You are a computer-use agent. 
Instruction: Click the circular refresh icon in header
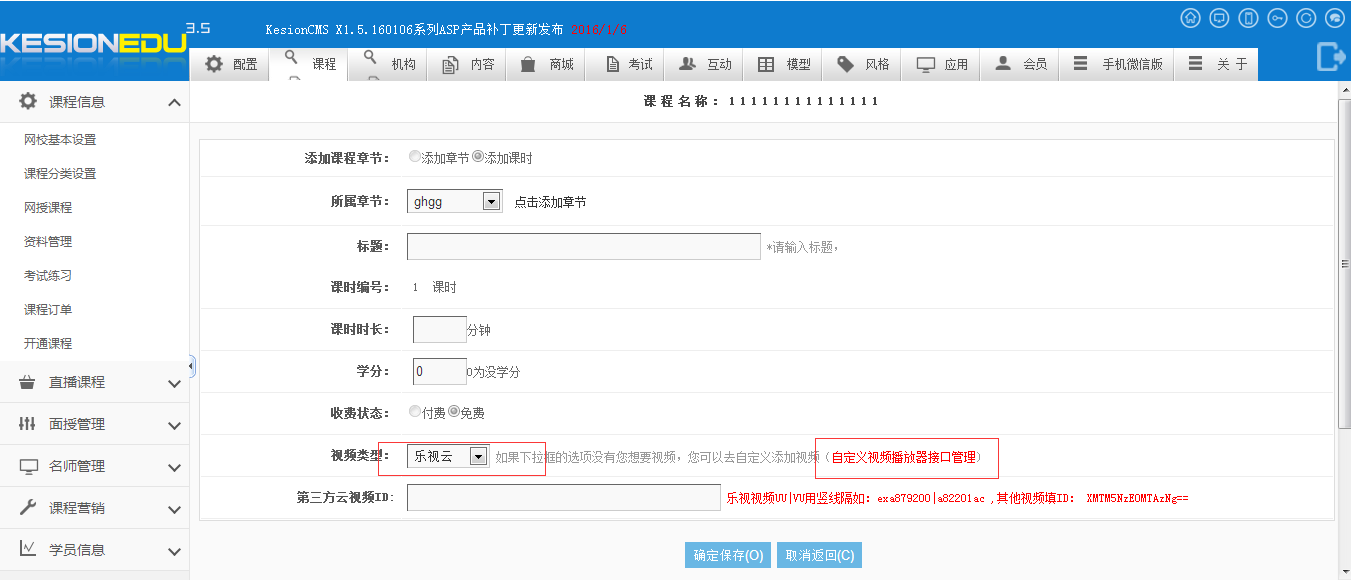(1306, 18)
